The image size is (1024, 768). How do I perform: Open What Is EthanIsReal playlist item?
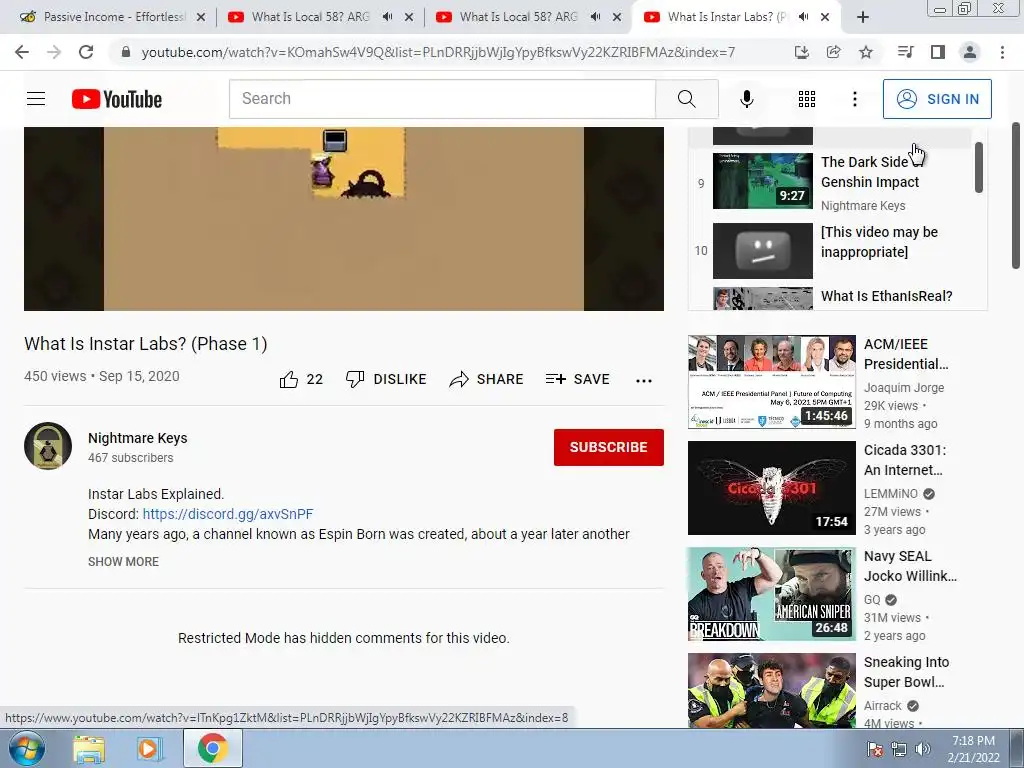[x=886, y=296]
